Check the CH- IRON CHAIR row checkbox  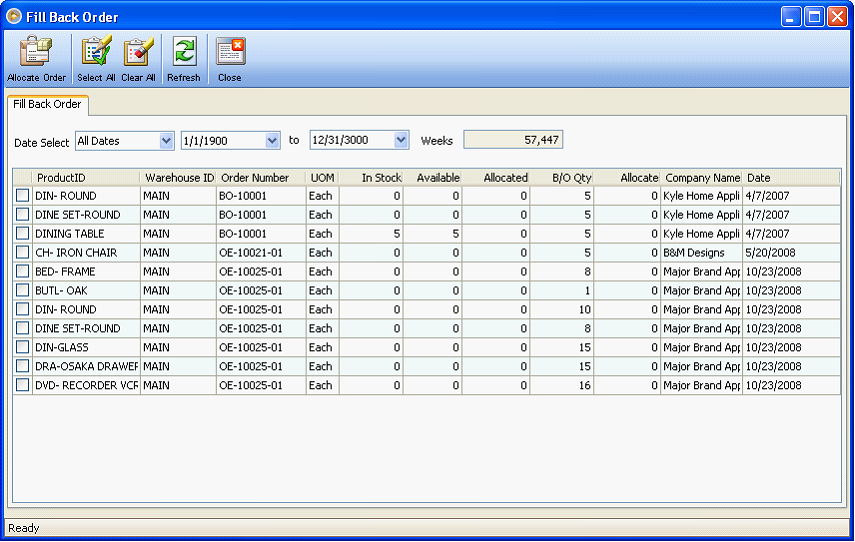tap(22, 252)
